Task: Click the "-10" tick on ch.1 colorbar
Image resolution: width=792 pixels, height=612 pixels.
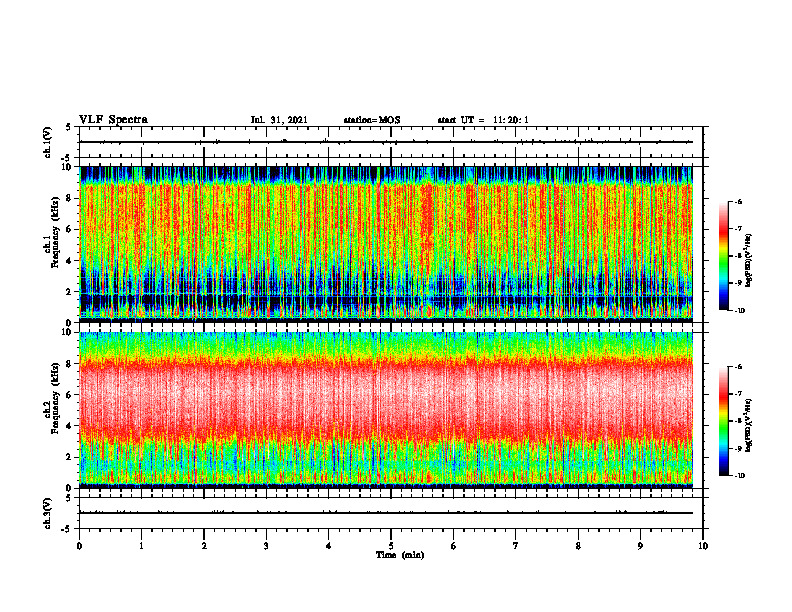Action: pos(740,311)
